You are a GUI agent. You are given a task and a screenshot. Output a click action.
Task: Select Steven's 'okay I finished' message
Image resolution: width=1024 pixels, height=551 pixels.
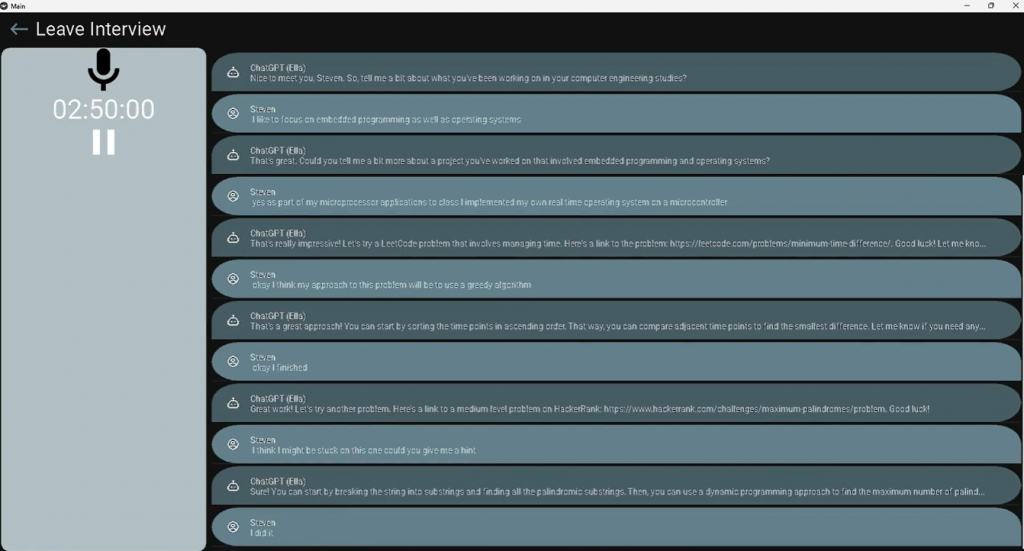(616, 362)
